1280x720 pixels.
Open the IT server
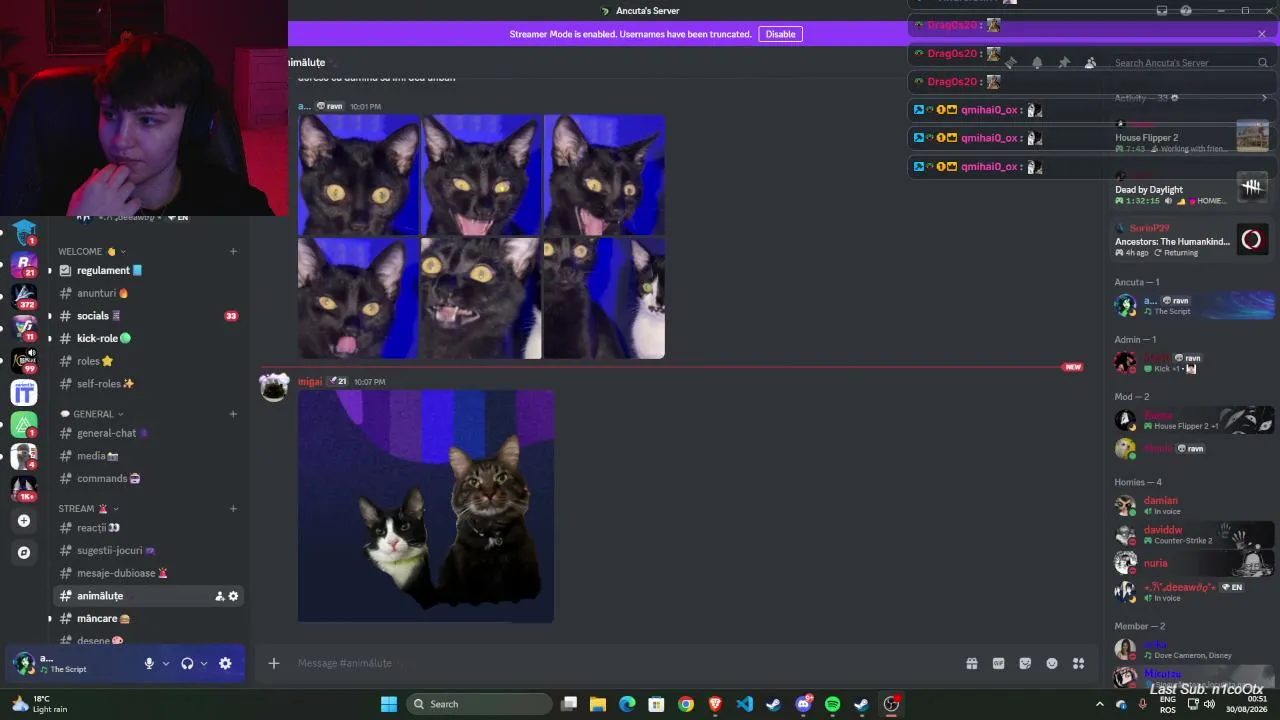(x=24, y=393)
